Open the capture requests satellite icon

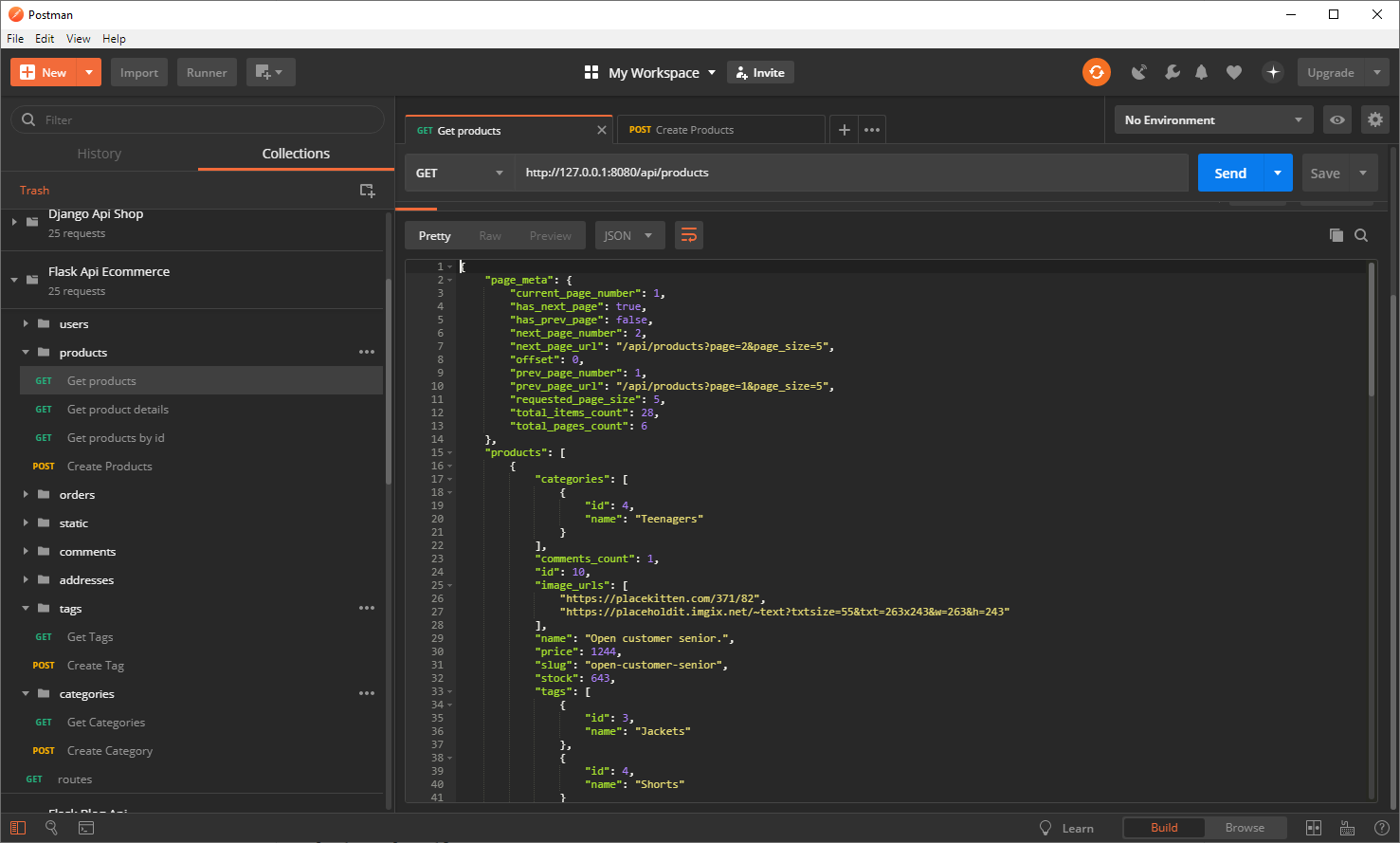click(x=1139, y=72)
